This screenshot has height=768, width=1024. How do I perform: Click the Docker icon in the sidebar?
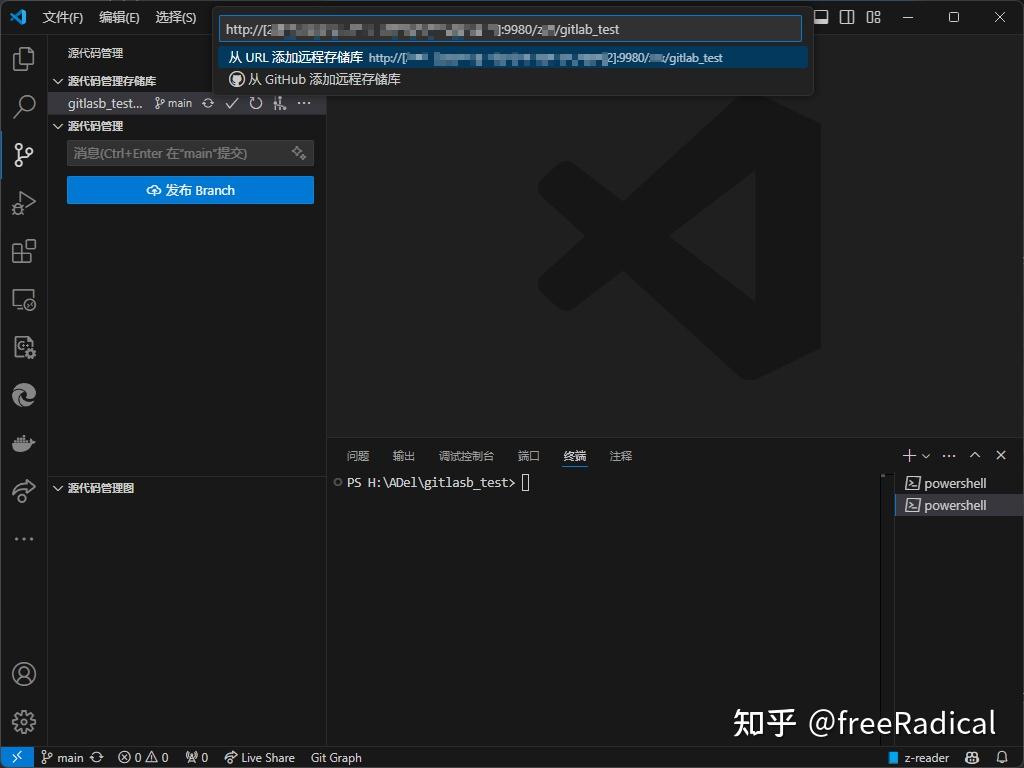pyautogui.click(x=22, y=443)
